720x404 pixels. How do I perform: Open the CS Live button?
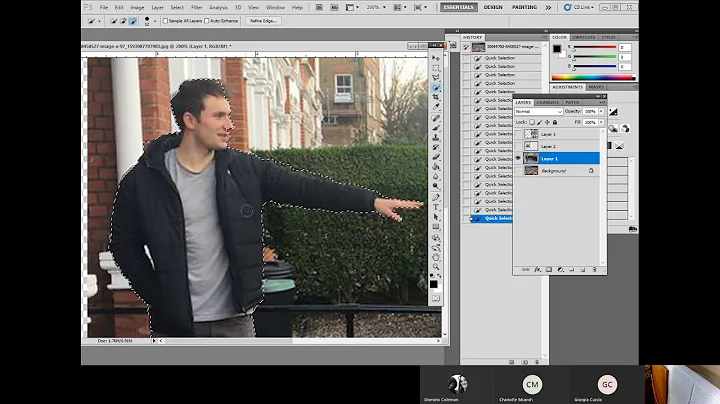tap(579, 7)
